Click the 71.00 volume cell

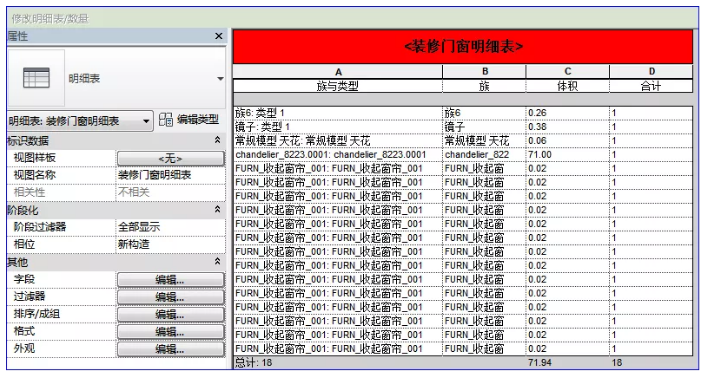[567, 155]
